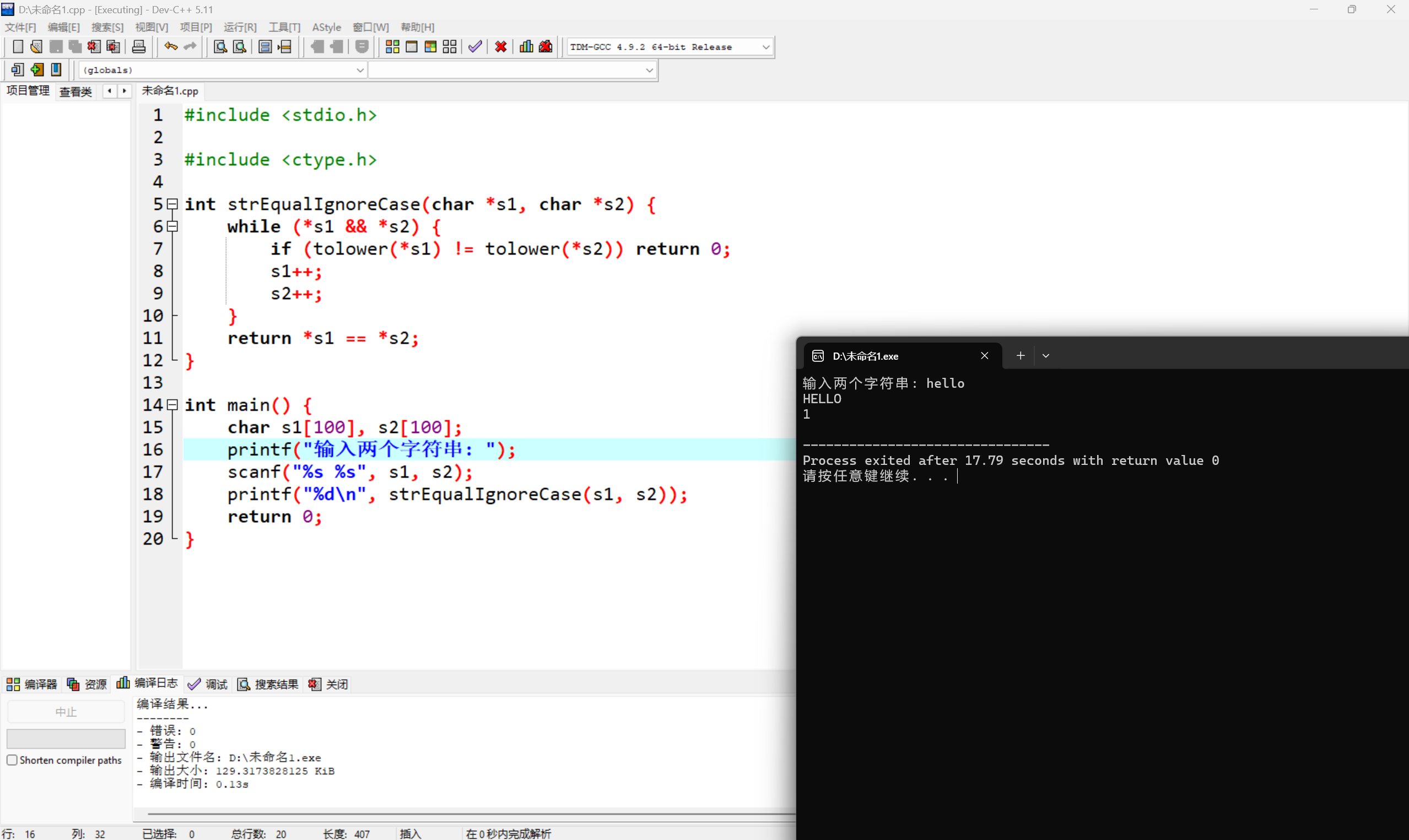The image size is (1409, 840).
Task: Collapse the main function fold at line 14
Action: click(x=172, y=405)
